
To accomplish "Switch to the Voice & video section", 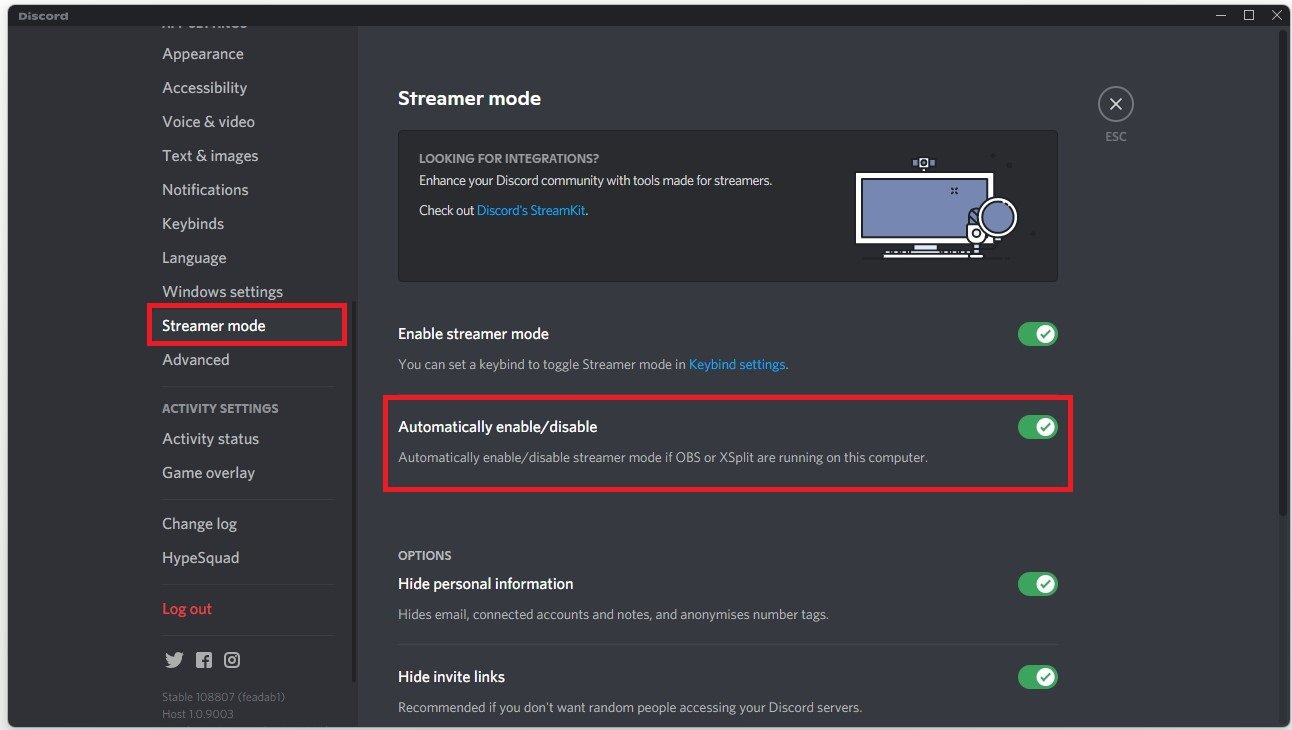I will pos(208,121).
